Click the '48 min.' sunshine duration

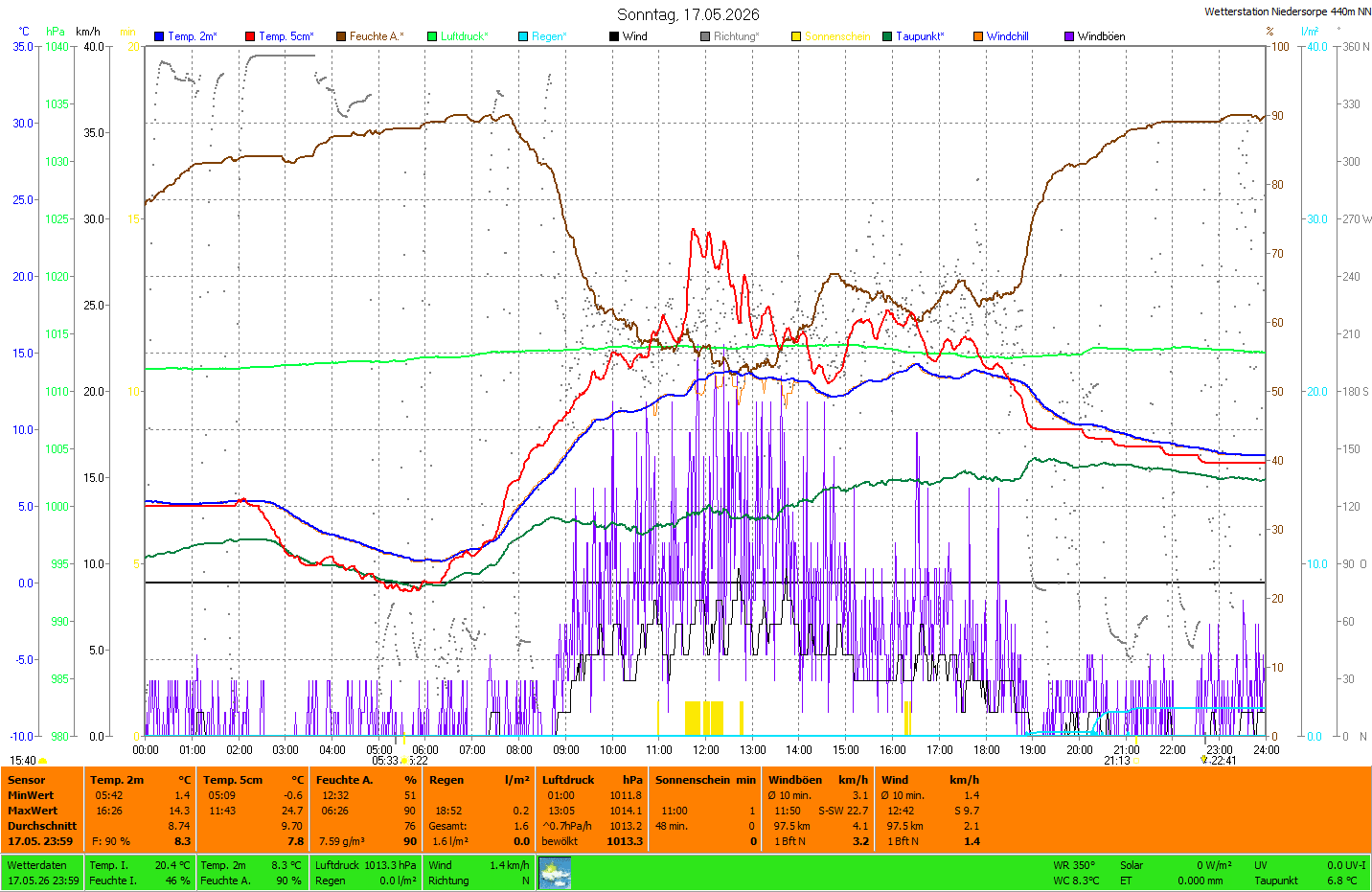coord(672,826)
